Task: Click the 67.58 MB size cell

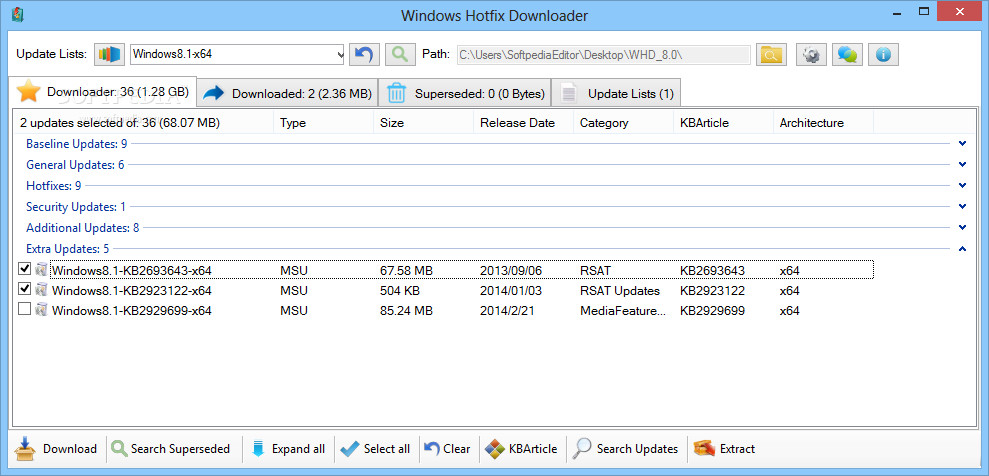Action: point(406,270)
